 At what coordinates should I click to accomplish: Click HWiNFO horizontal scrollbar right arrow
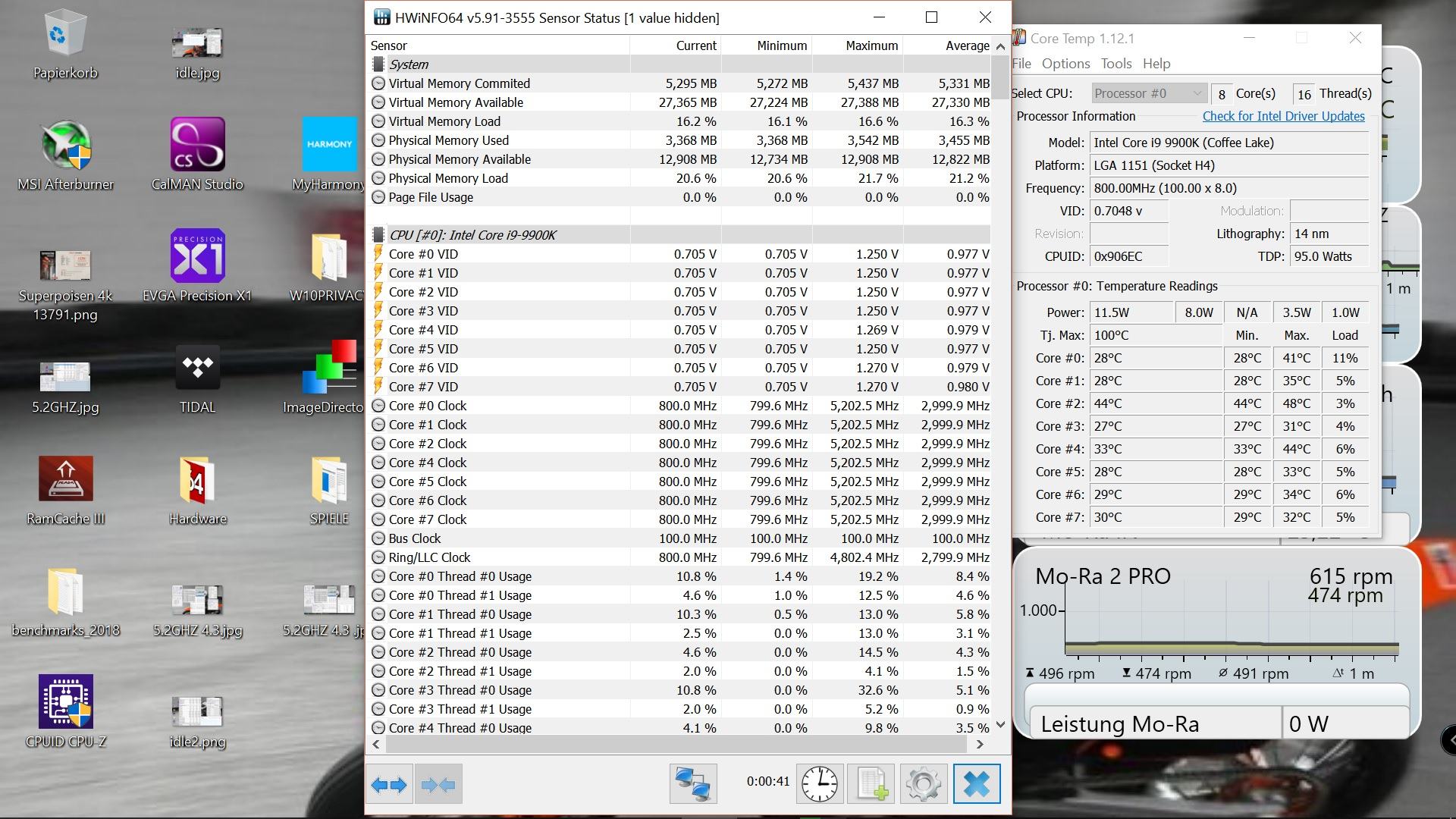(980, 745)
